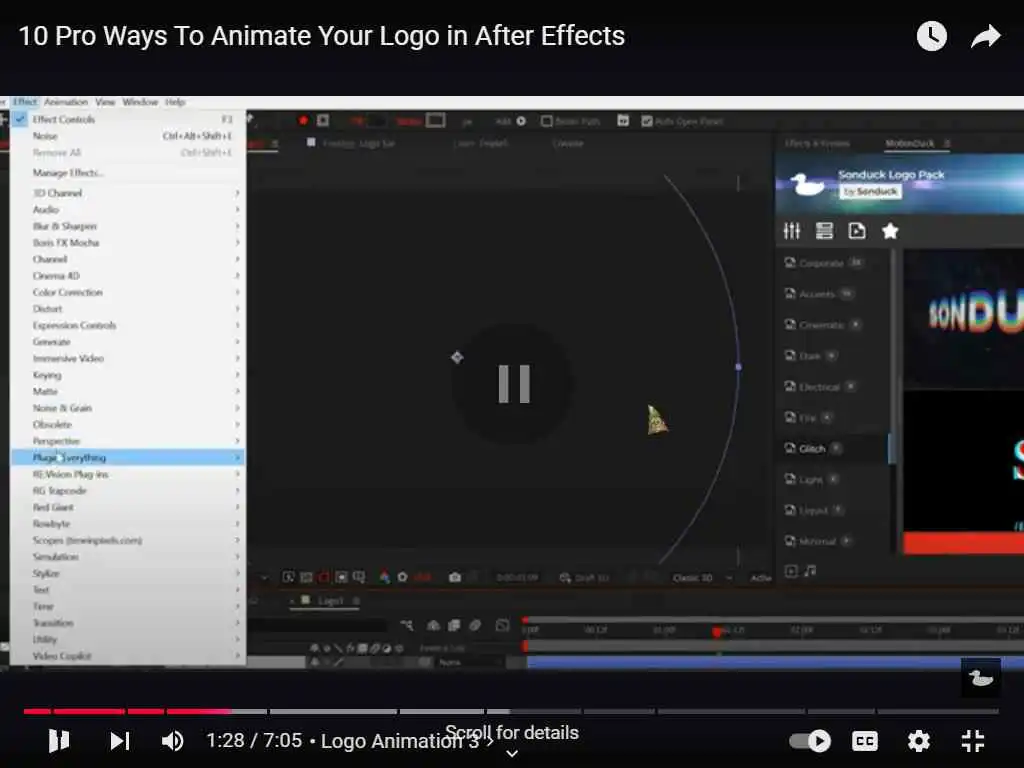Open the Effect menu
The height and width of the screenshot is (768, 1024).
(x=25, y=102)
